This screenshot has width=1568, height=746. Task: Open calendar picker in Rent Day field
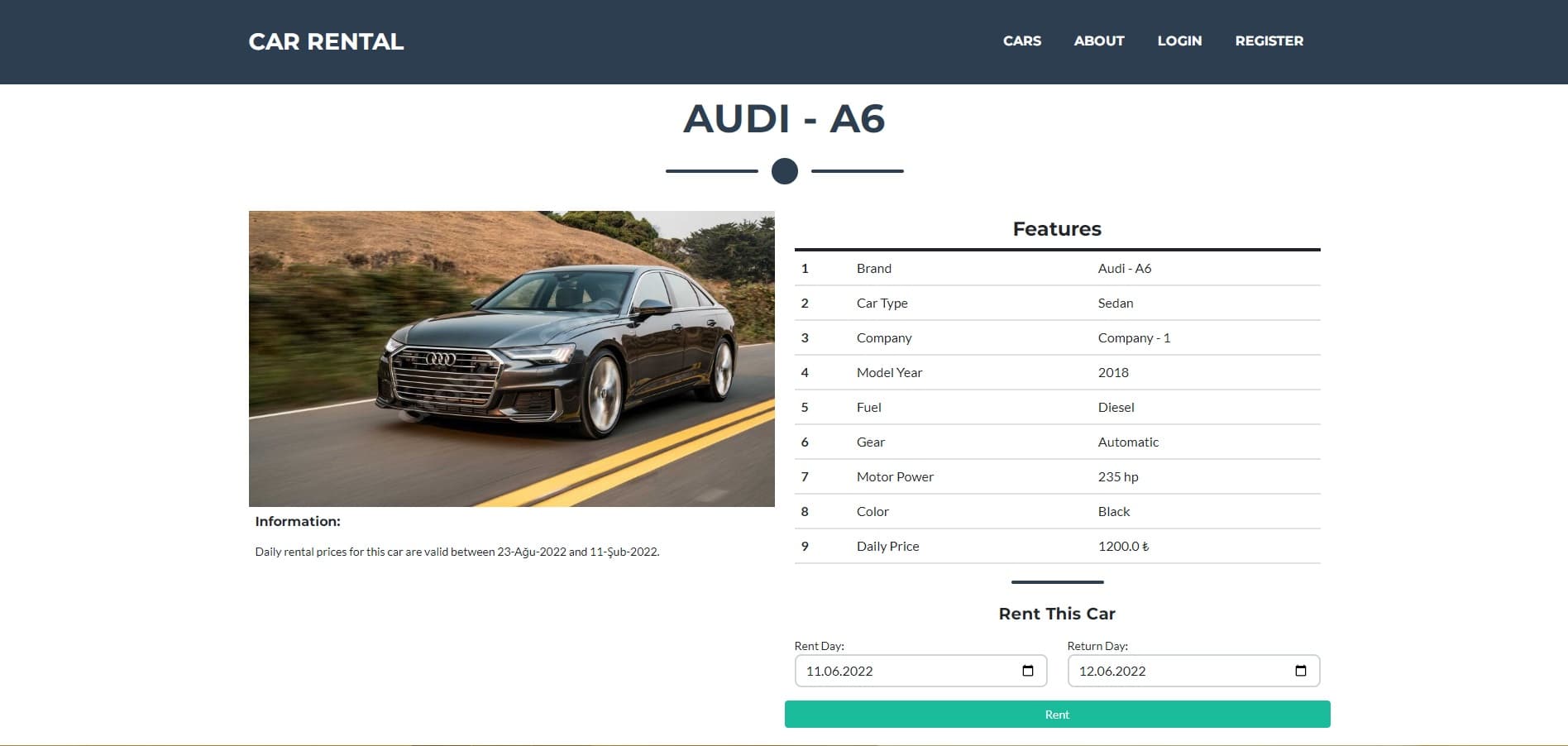[x=1028, y=671]
